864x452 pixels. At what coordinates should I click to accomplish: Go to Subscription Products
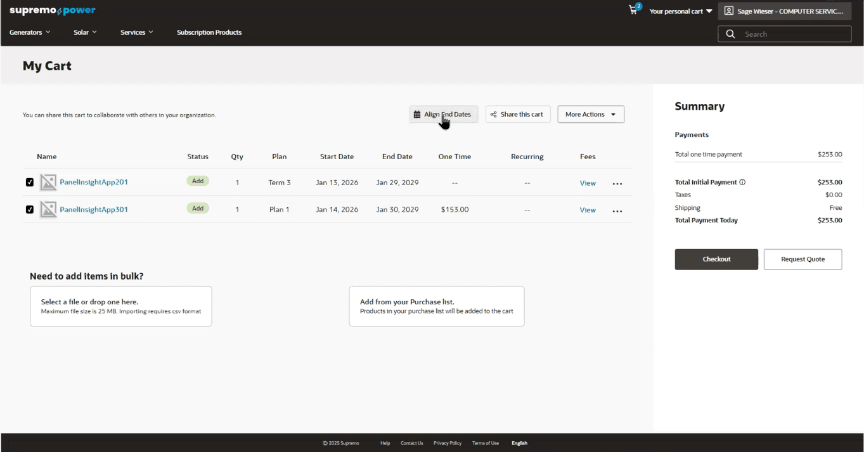209,33
